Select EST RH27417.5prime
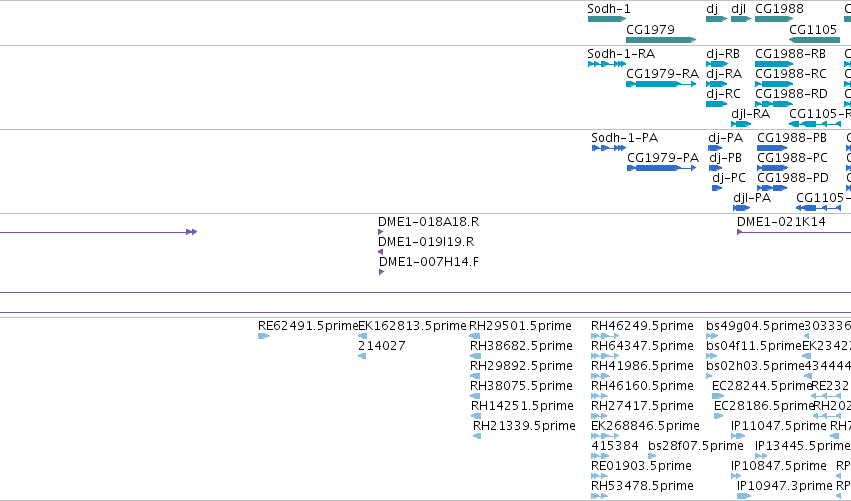Viewport: 851px width, 501px height. pos(599,417)
